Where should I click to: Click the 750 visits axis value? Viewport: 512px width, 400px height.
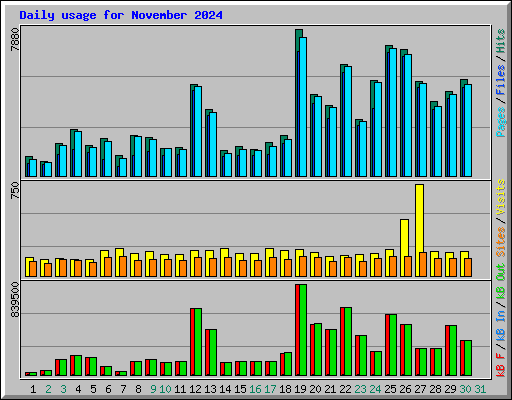click(15, 191)
